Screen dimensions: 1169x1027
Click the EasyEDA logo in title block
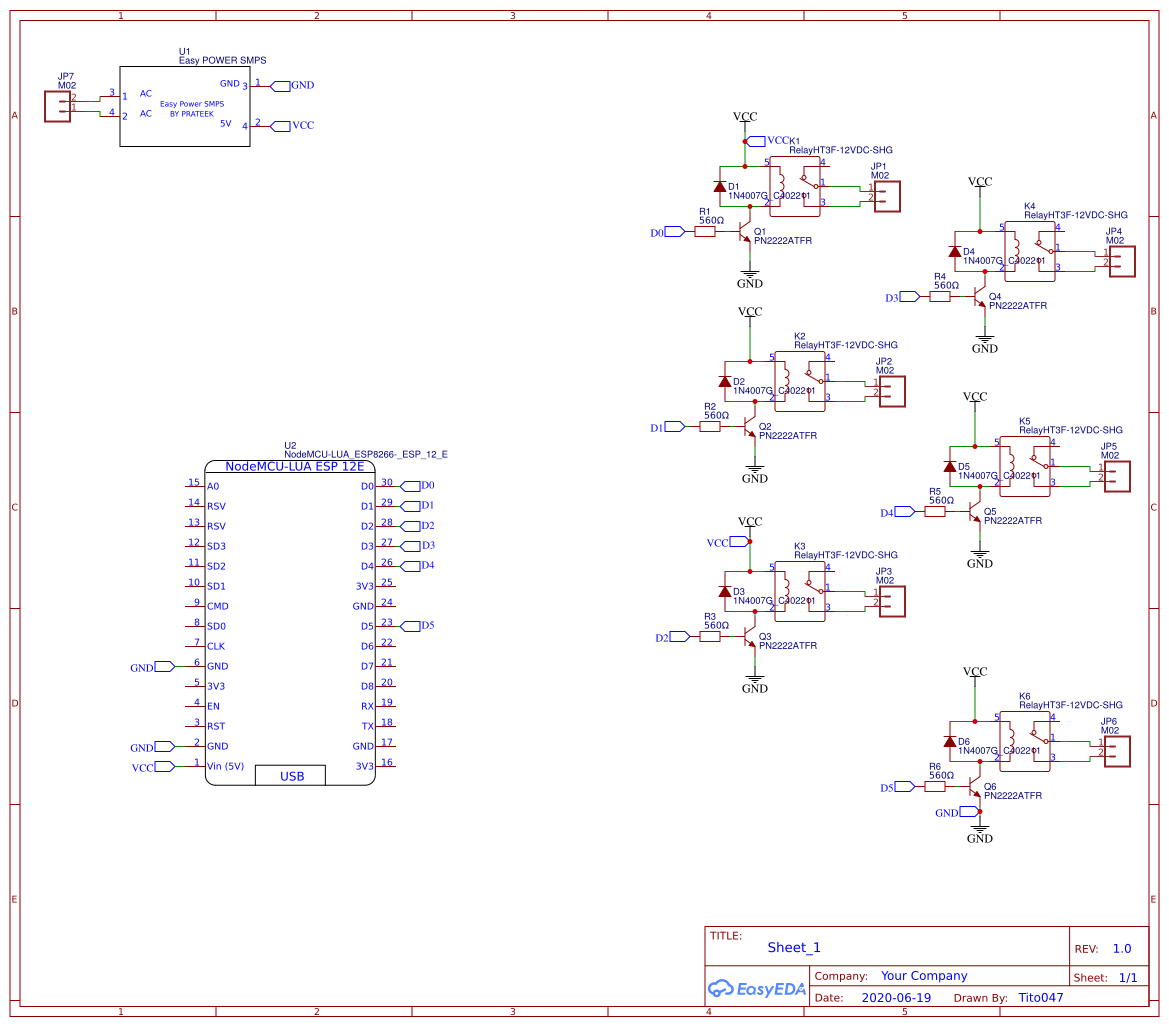757,989
